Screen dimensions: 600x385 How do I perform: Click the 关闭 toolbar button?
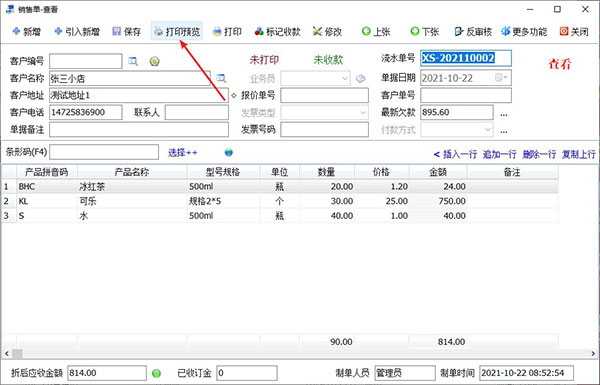tap(574, 31)
